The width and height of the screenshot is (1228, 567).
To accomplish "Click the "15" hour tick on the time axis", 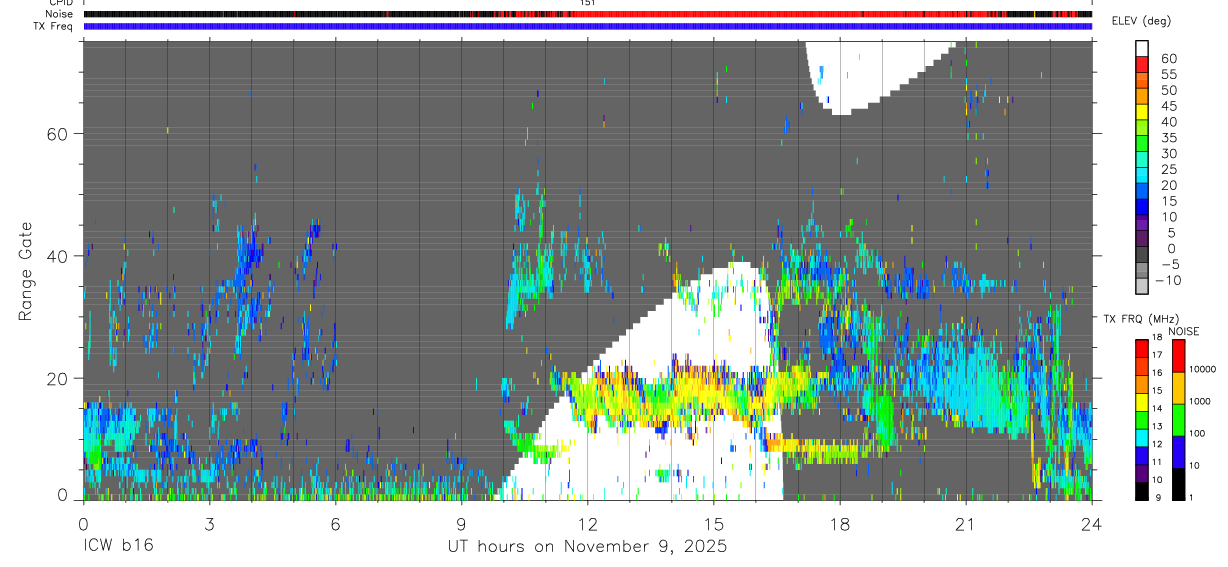I will click(x=713, y=523).
